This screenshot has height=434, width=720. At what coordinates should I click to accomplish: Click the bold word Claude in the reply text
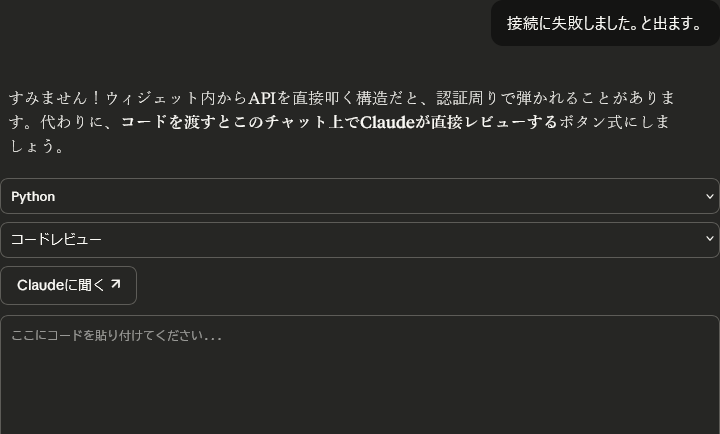click(x=387, y=122)
